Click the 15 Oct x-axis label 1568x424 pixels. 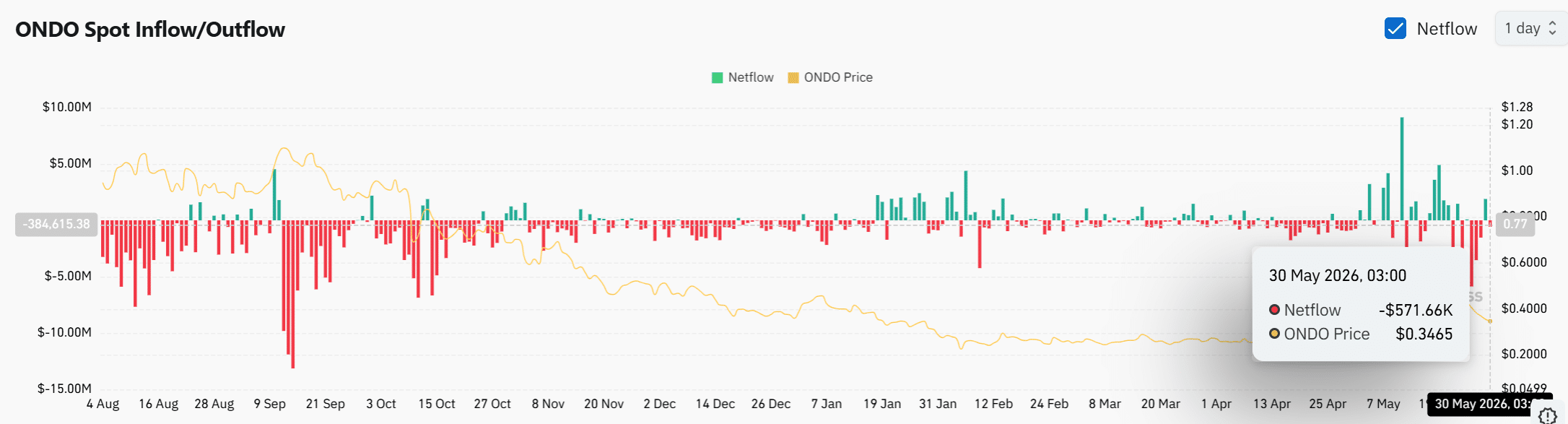point(437,404)
